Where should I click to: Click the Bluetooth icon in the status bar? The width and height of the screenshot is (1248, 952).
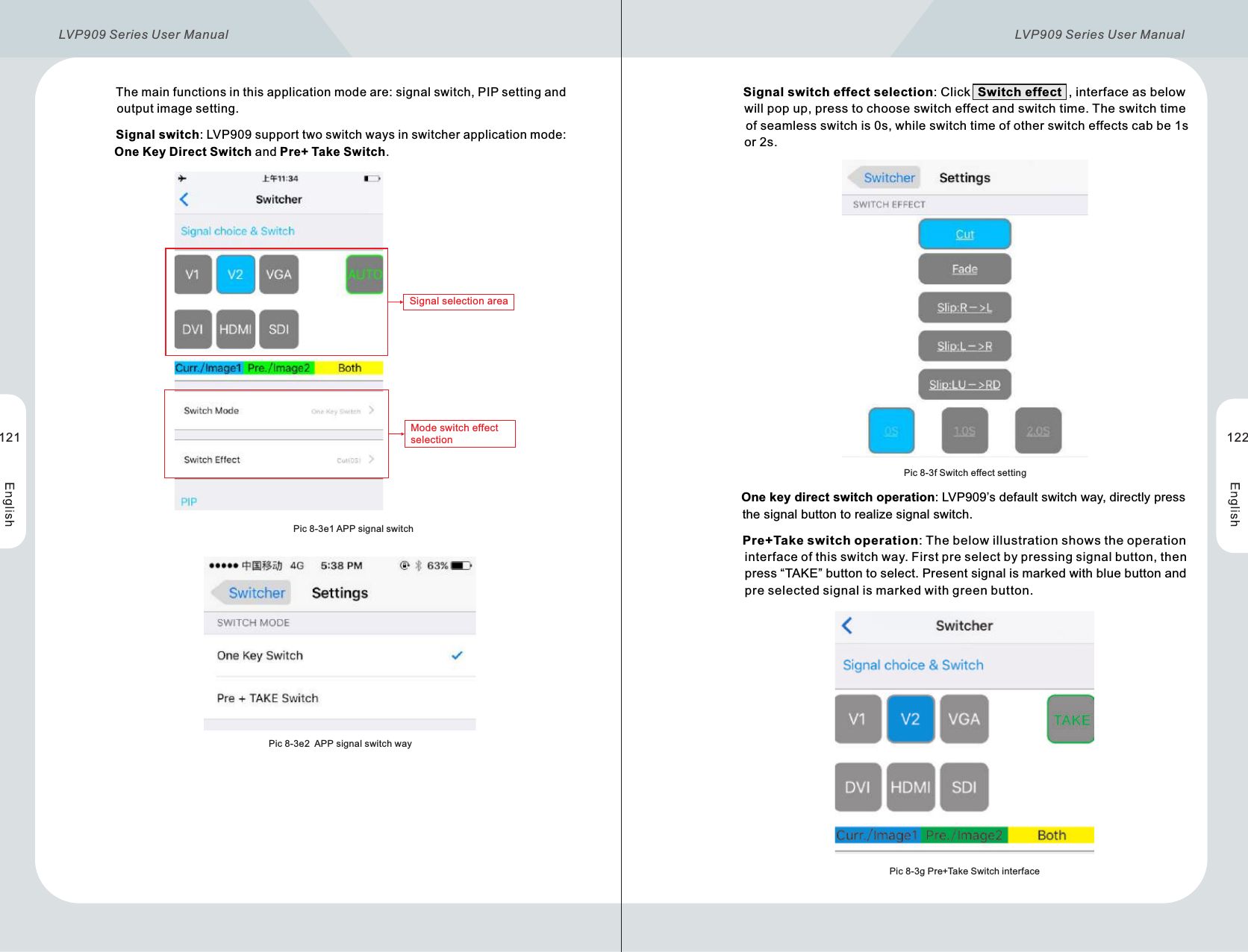click(418, 566)
